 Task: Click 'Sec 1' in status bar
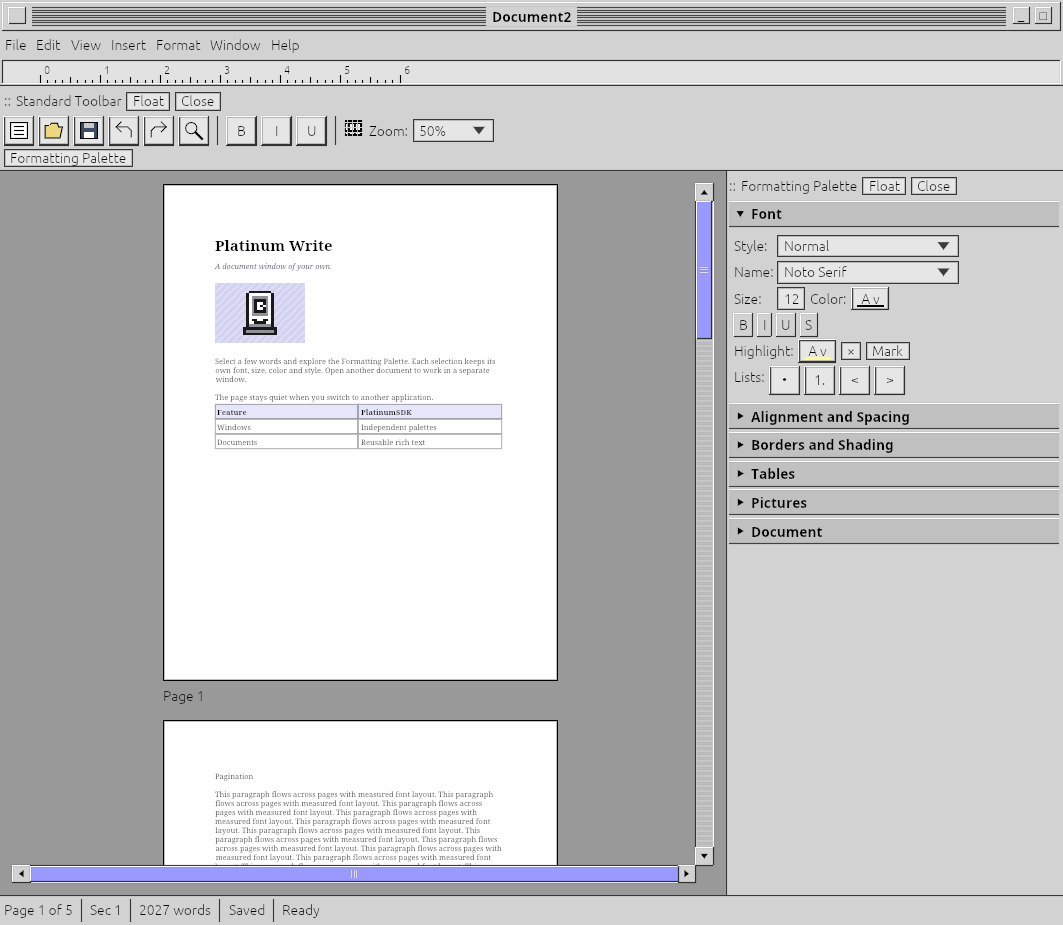105,910
